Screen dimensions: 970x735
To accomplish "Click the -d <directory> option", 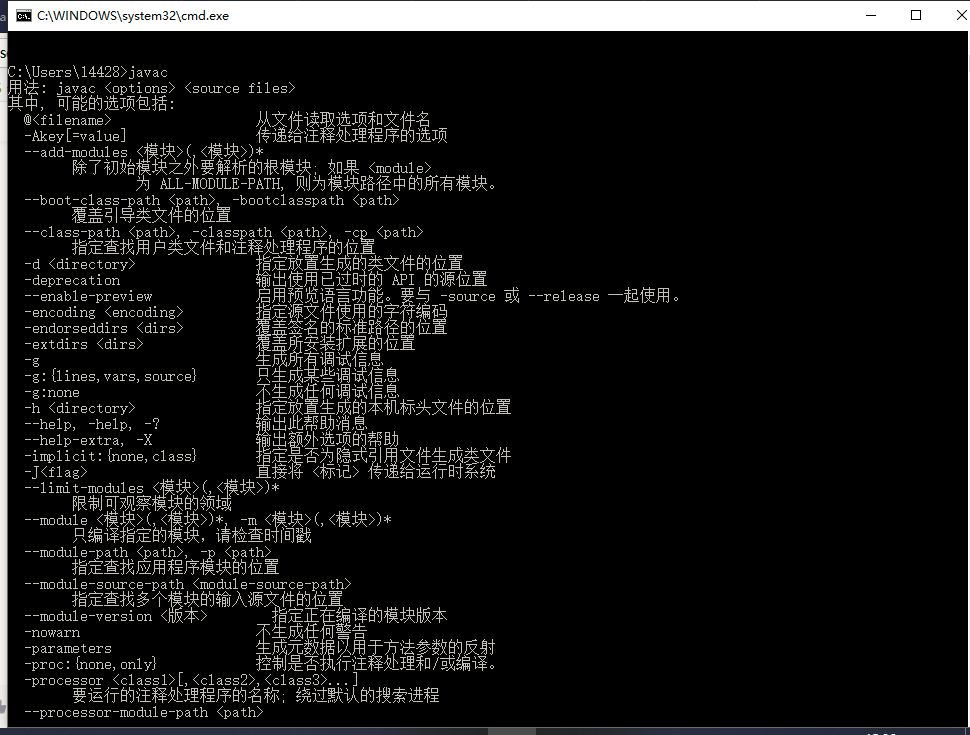I will tap(79, 264).
